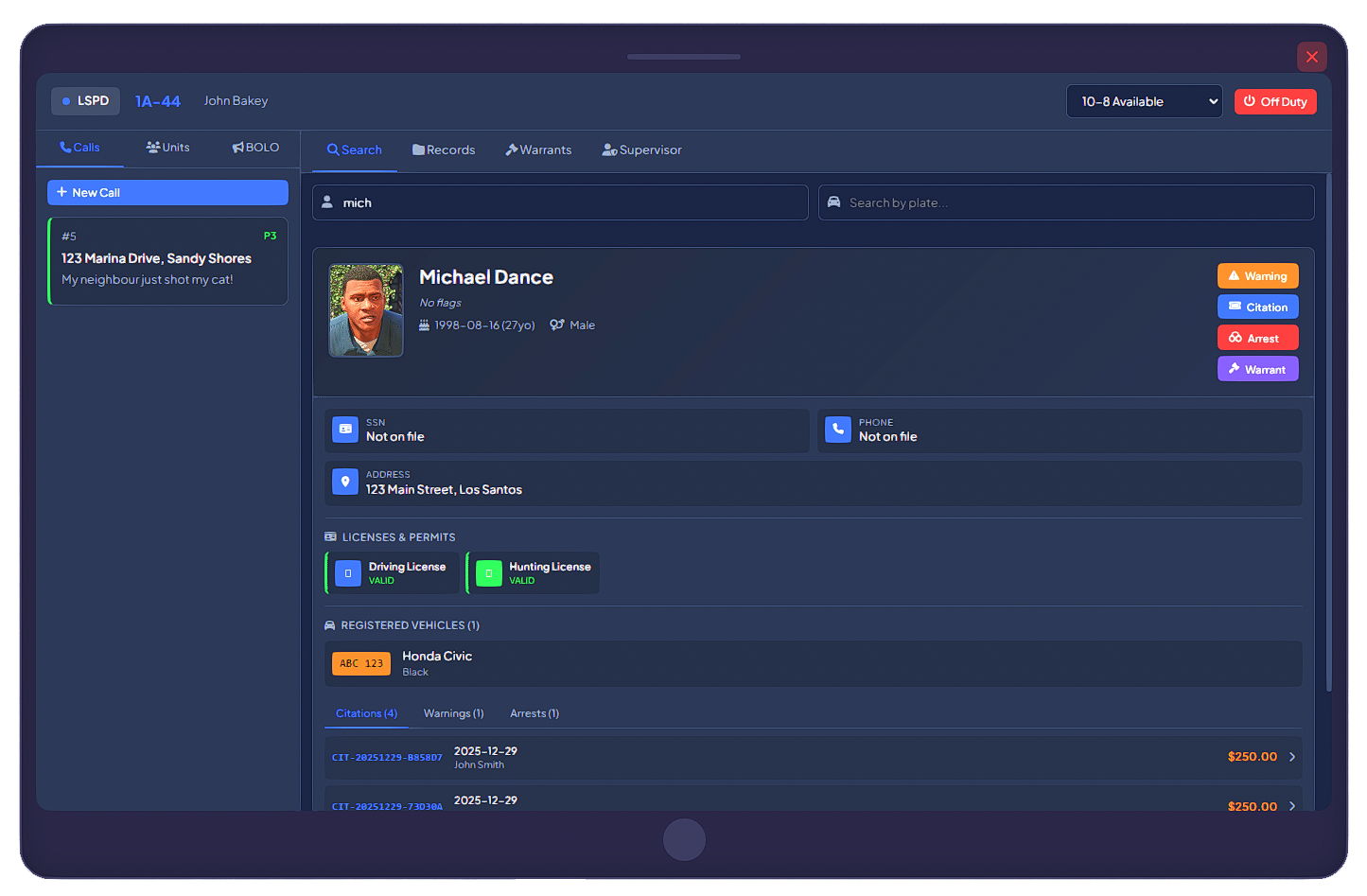Click officer John Smith on citation
Image resolution: width=1367 pixels, height=896 pixels.
[x=479, y=764]
